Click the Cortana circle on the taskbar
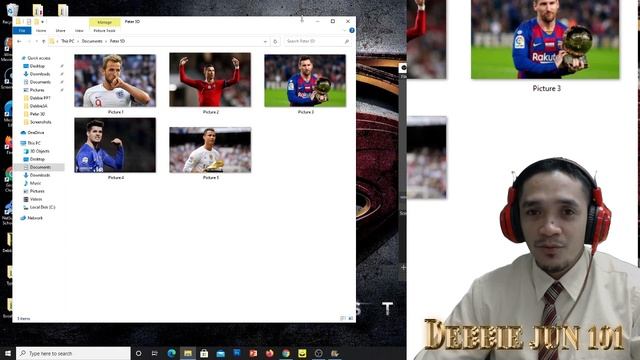The height and width of the screenshot is (360, 640). coord(138,353)
